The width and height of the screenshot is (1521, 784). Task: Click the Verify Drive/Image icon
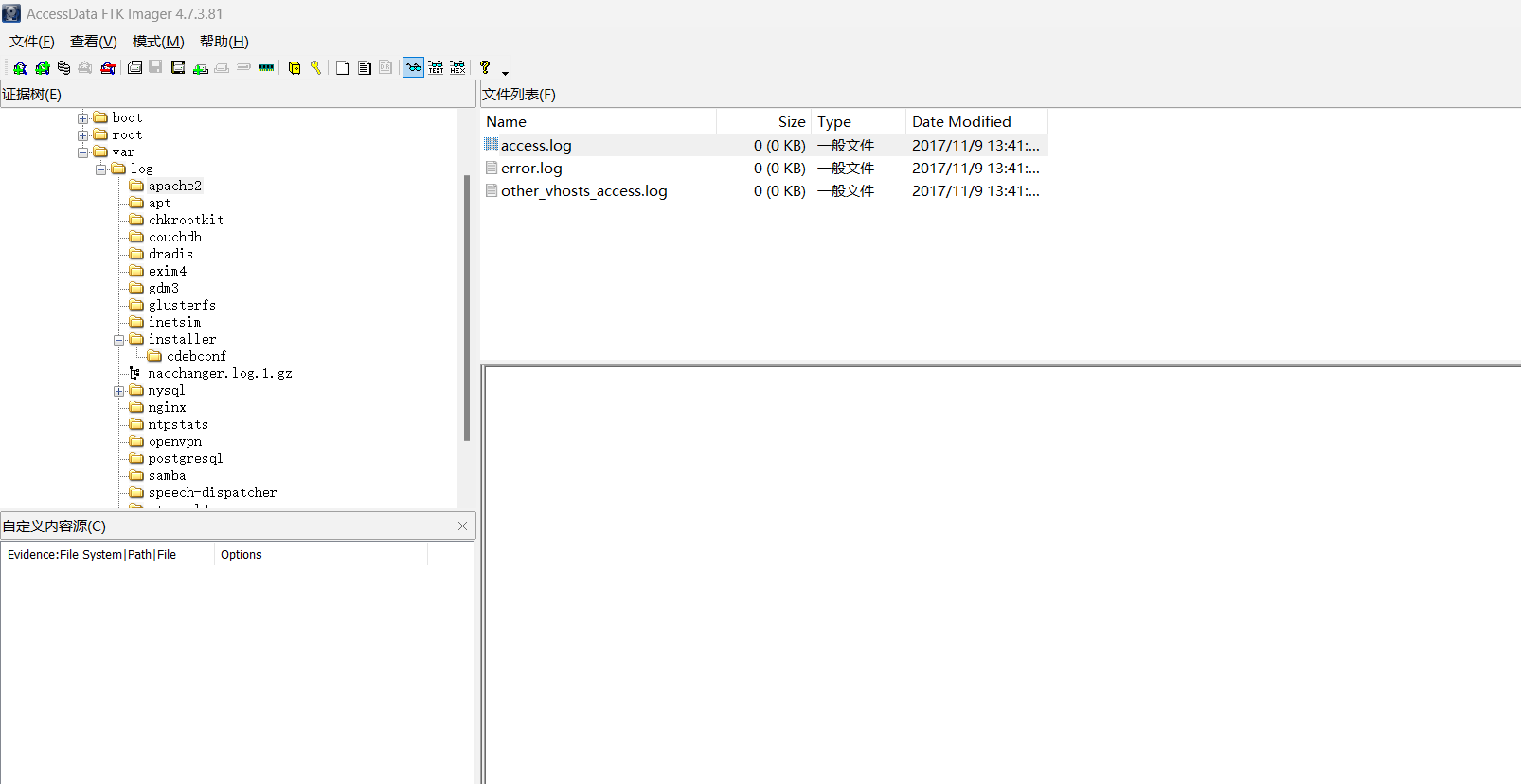[x=243, y=68]
